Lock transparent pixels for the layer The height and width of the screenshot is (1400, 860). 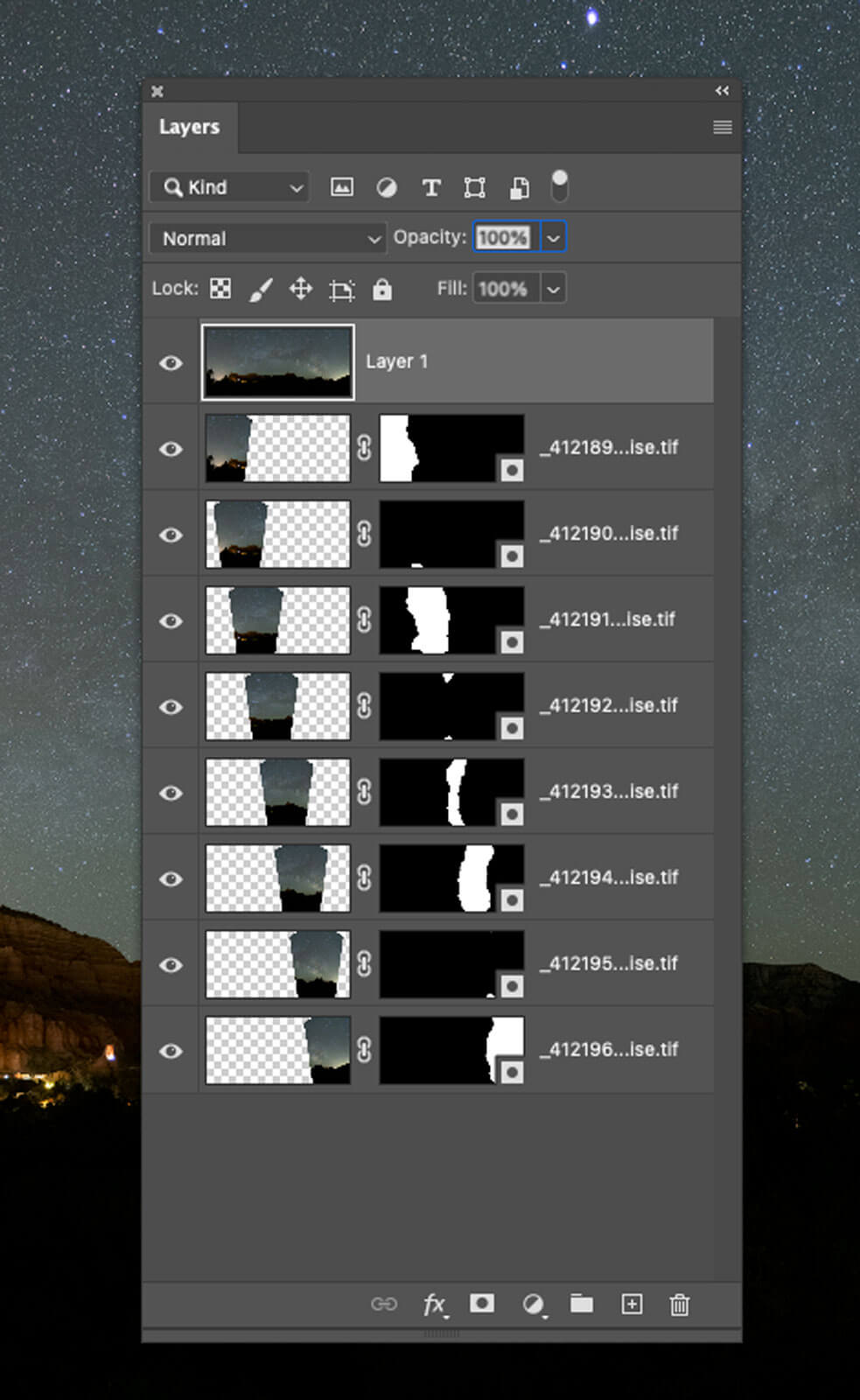(x=220, y=289)
